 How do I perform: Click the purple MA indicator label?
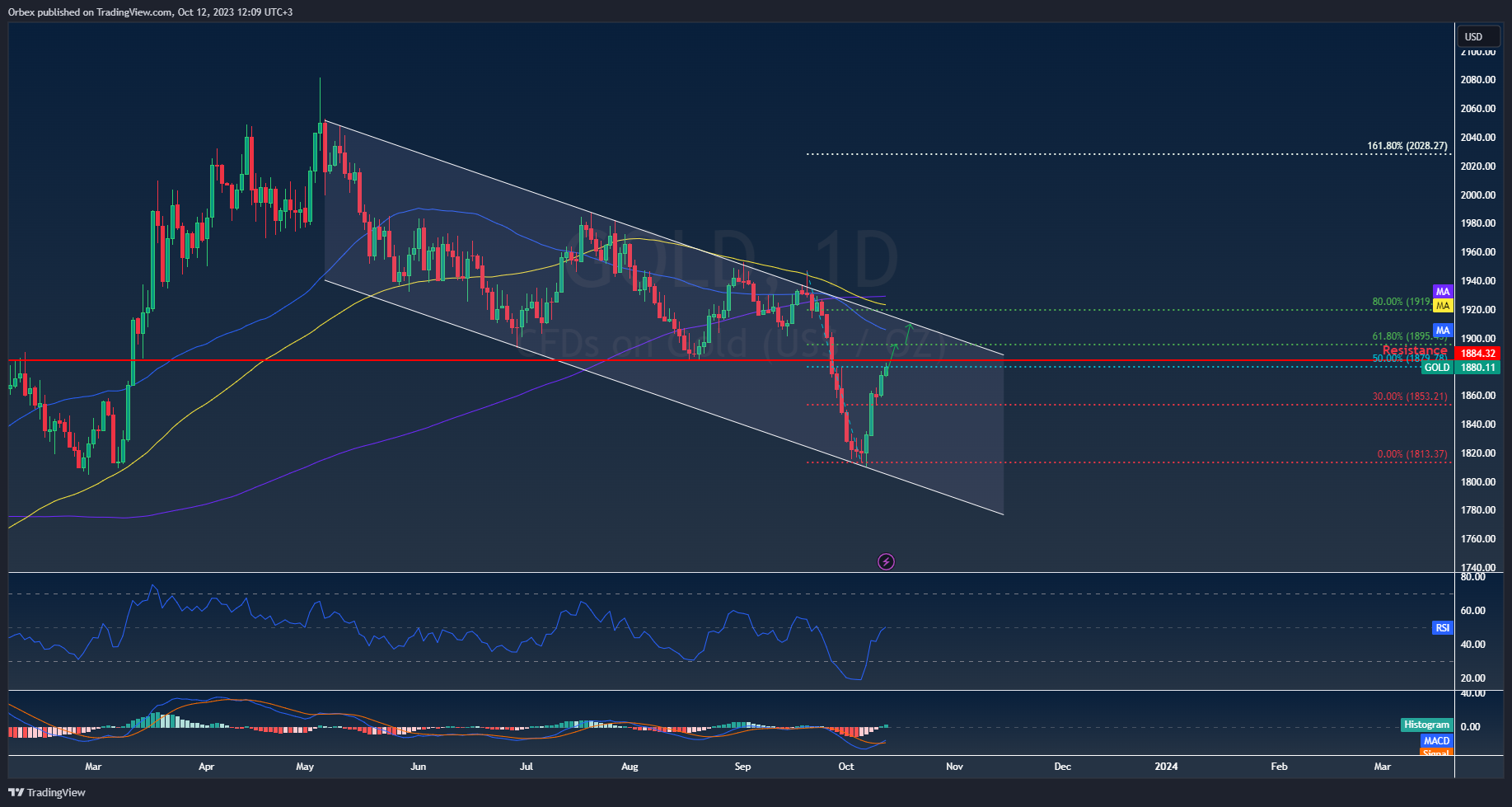(x=1442, y=292)
